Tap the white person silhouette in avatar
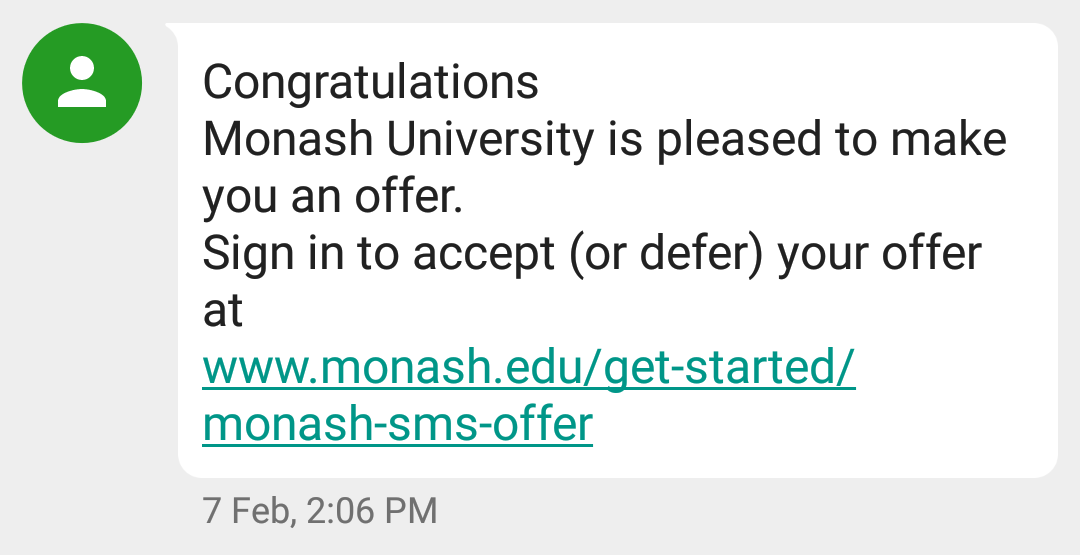1080x555 pixels. [82, 82]
